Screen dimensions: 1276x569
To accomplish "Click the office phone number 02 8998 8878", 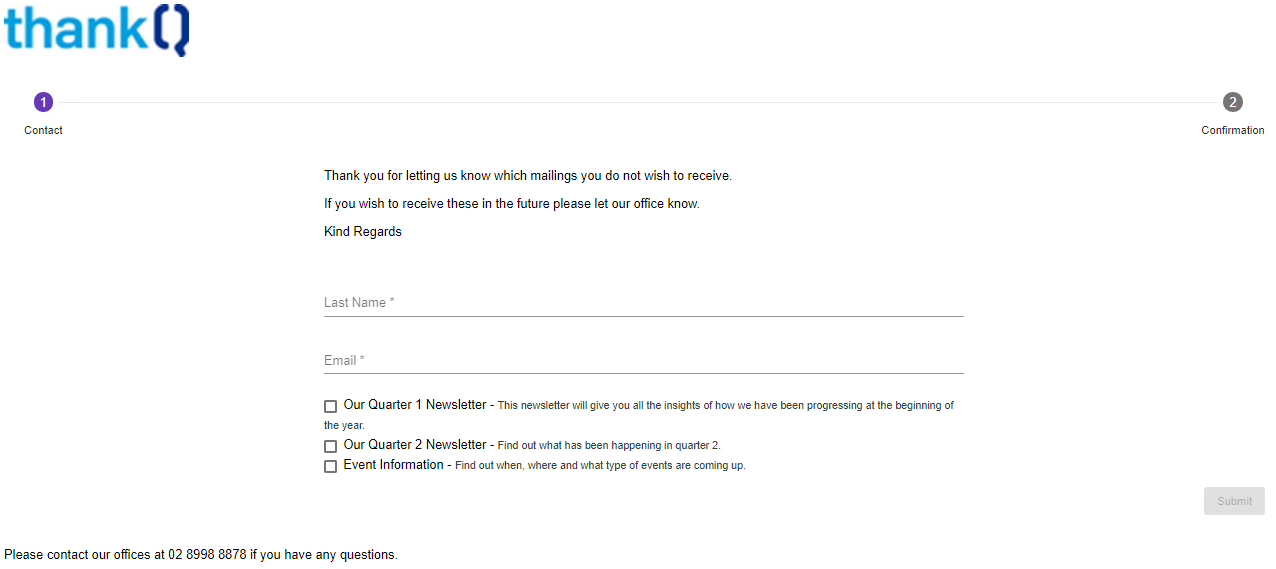I will [x=207, y=555].
